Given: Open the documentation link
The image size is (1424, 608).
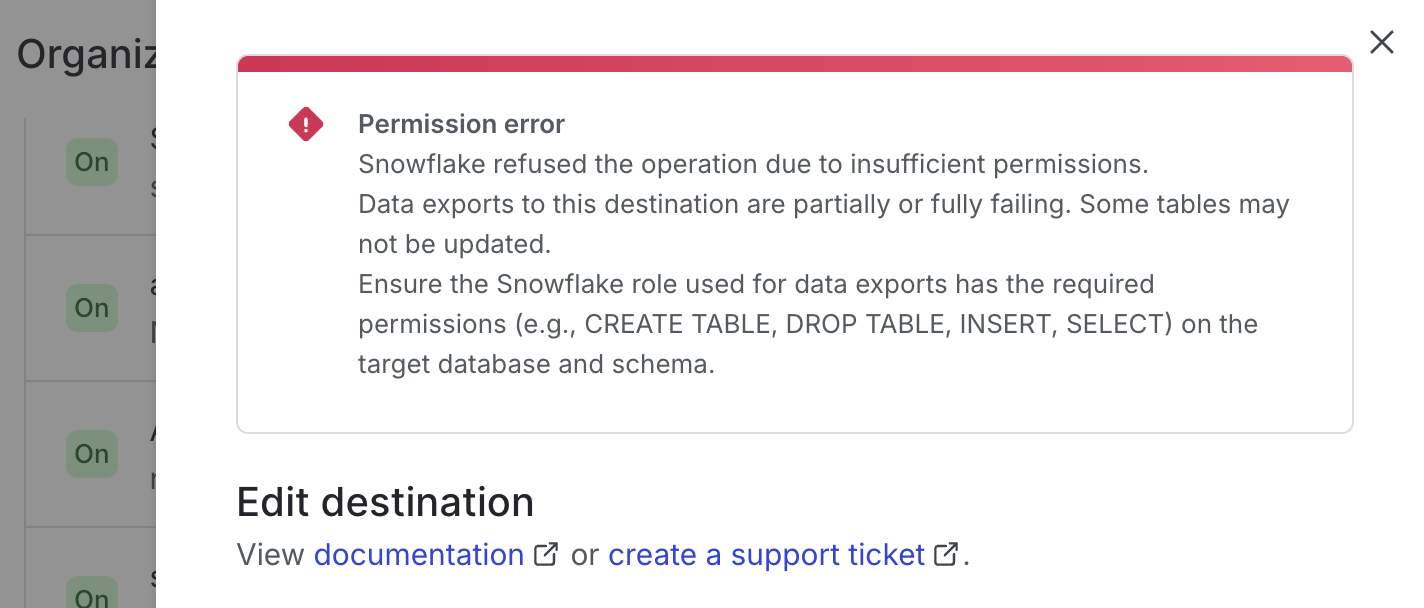Looking at the screenshot, I should coord(418,554).
